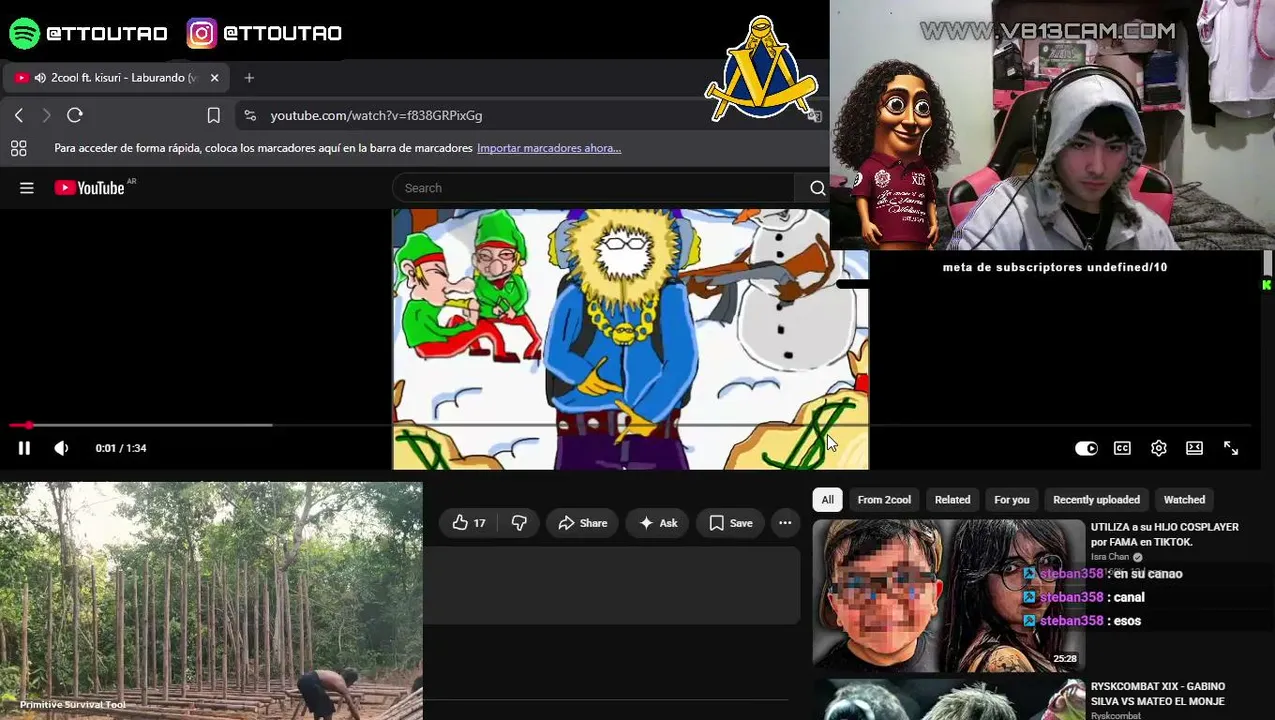
Task: Go forward in browser history
Action: (46, 116)
